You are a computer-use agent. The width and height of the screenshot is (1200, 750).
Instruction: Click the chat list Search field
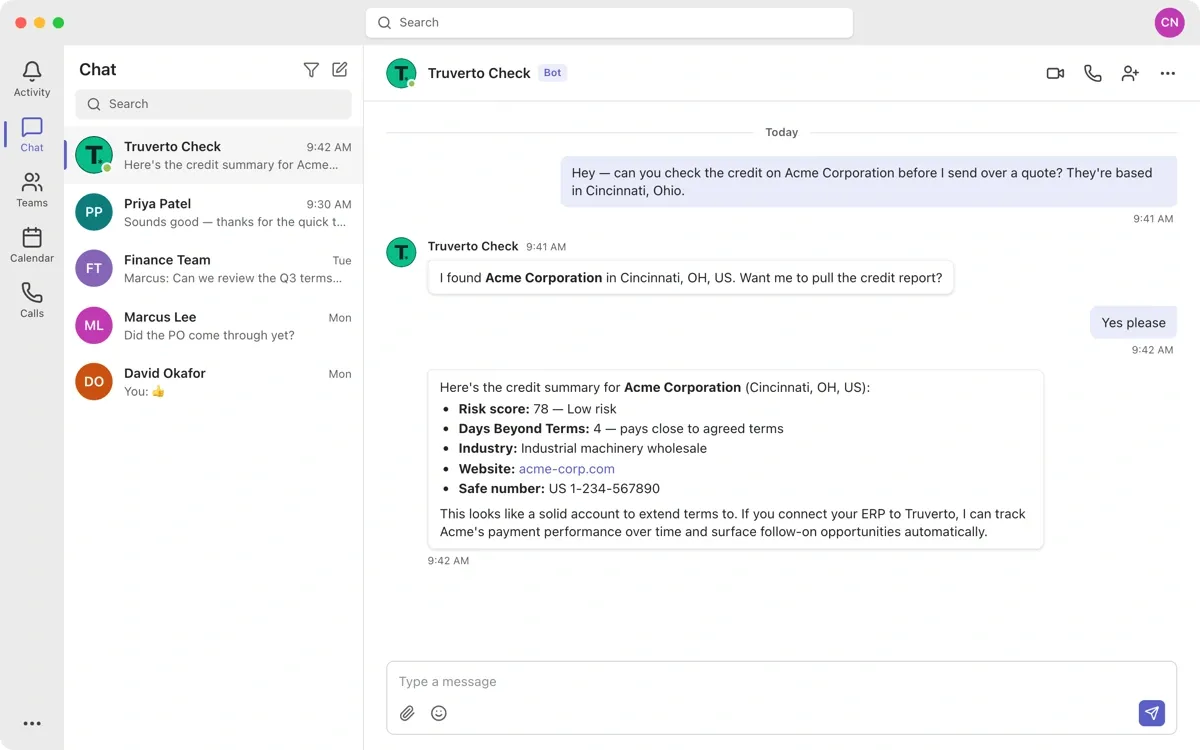point(214,104)
